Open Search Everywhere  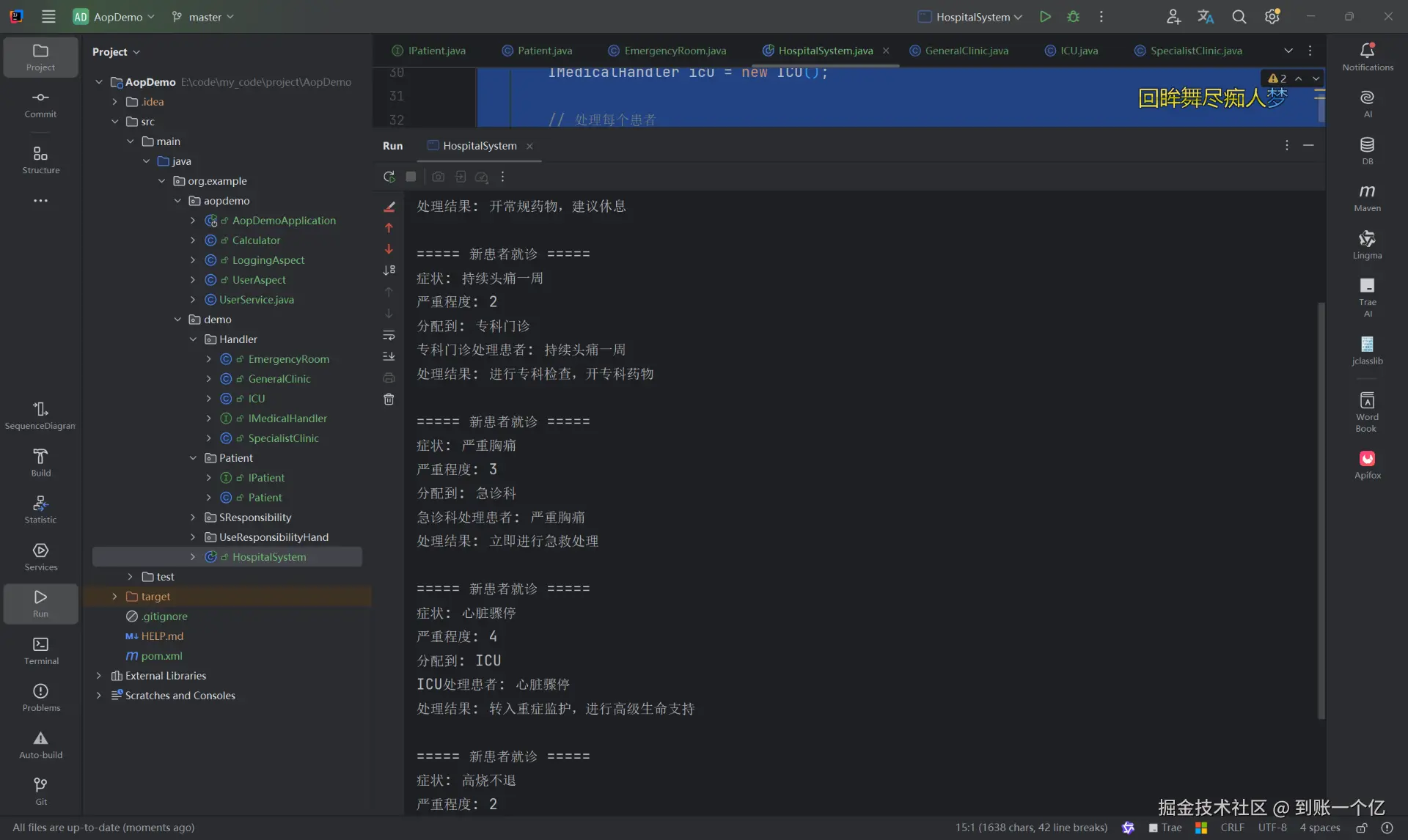1239,16
